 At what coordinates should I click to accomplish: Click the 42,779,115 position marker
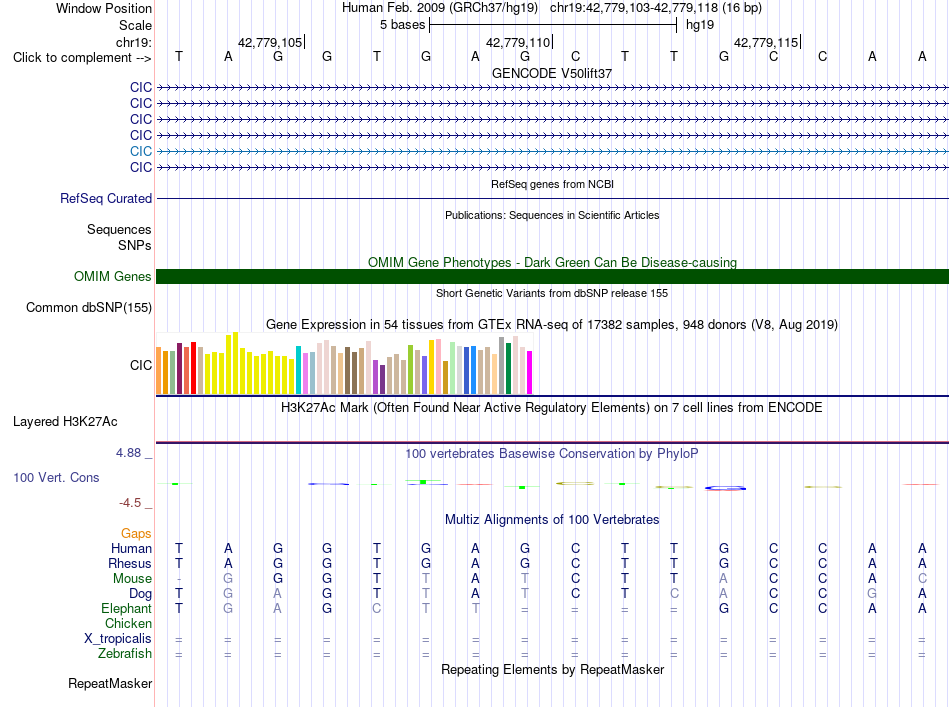[x=766, y=42]
